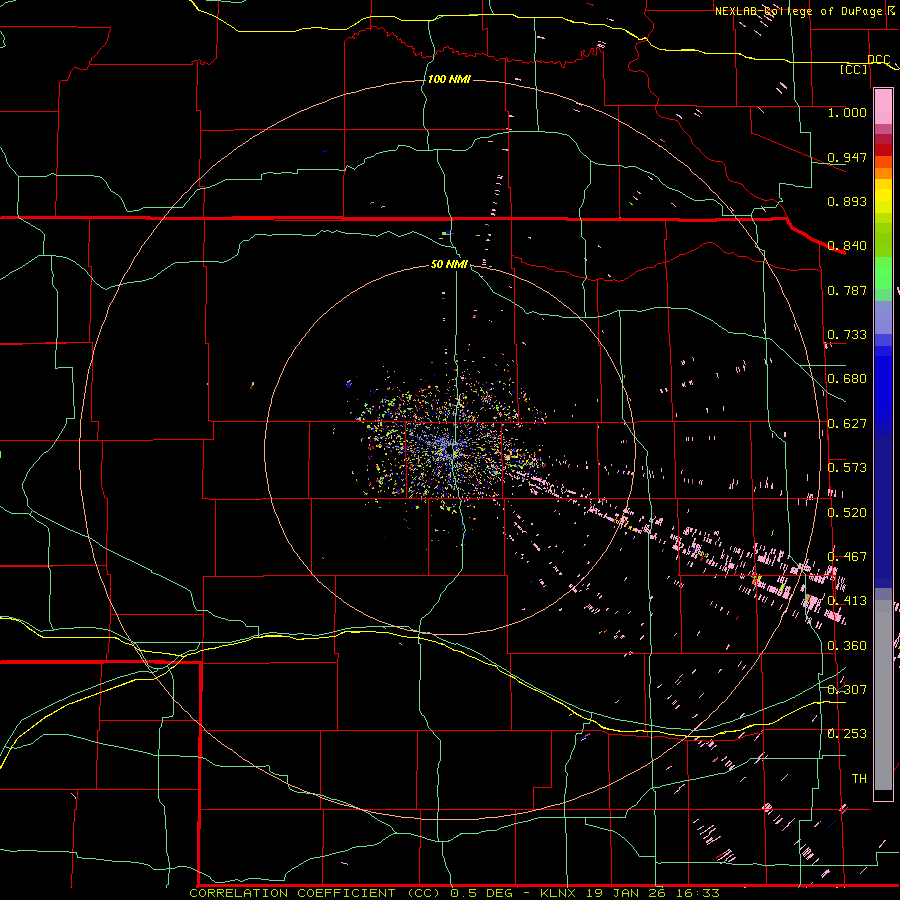Click the "TH" threshold label on scale
900x900 pixels.
tap(859, 779)
